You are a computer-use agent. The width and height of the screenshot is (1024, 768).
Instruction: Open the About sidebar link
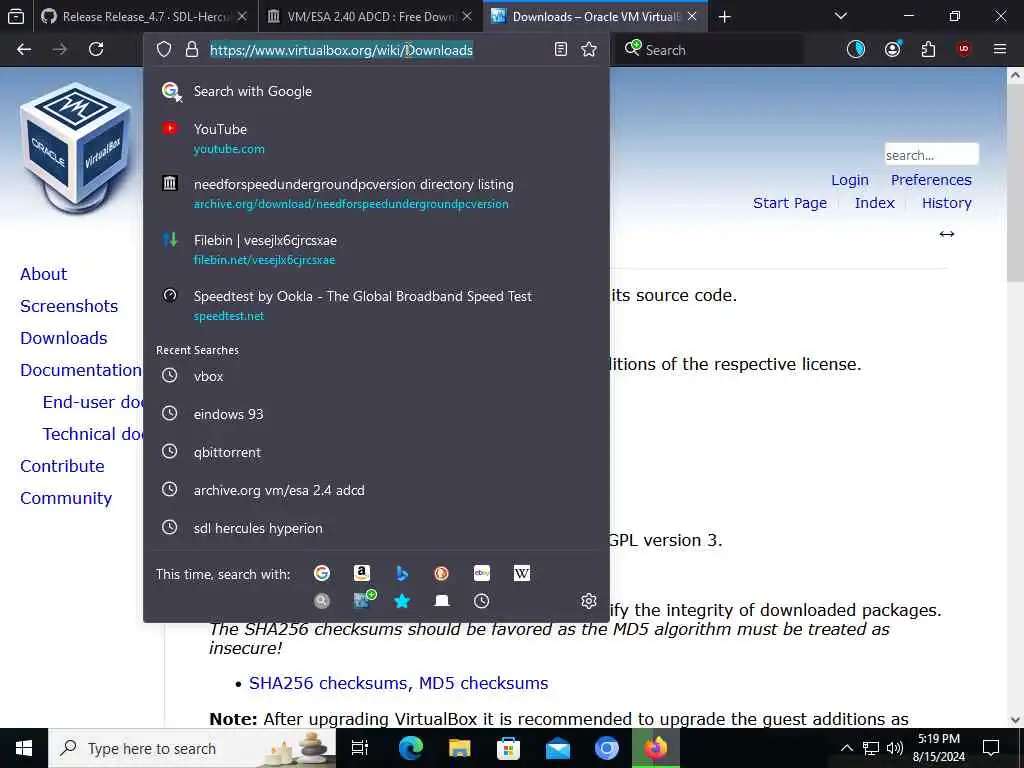pyautogui.click(x=43, y=274)
